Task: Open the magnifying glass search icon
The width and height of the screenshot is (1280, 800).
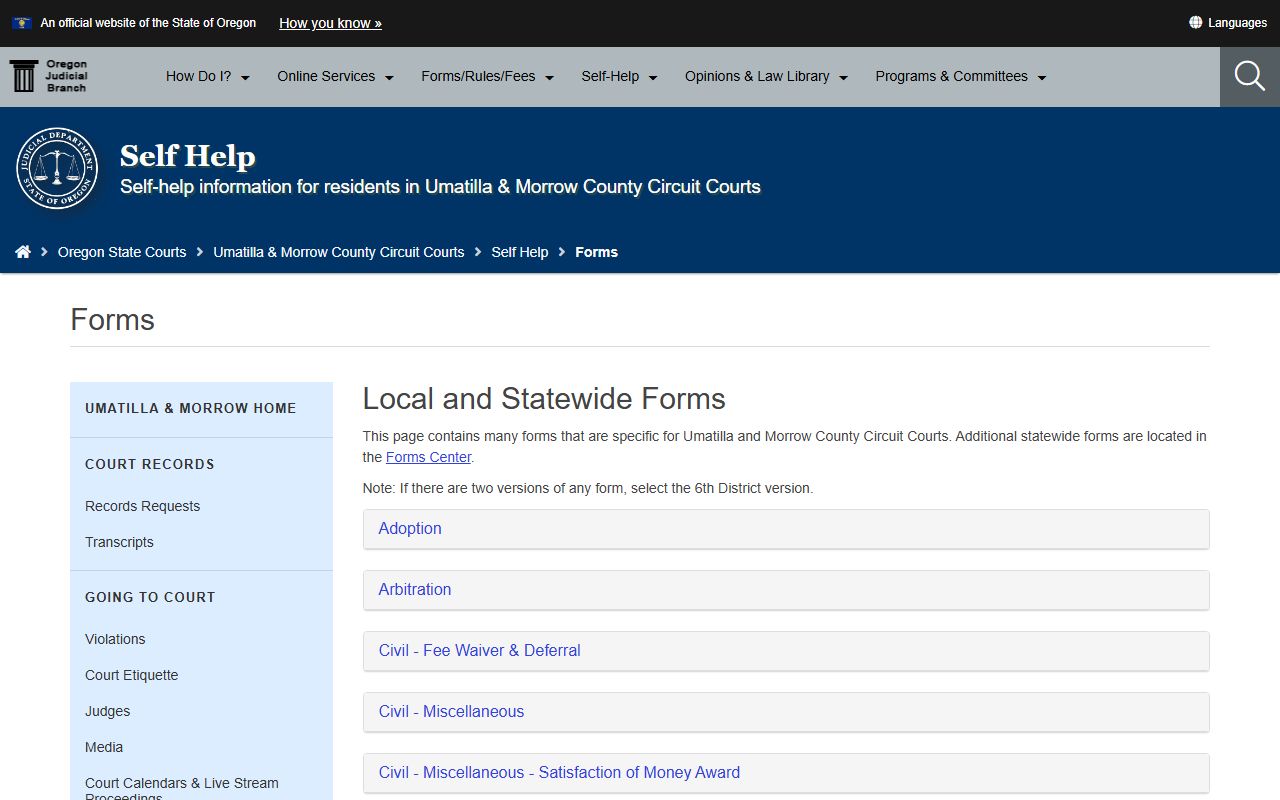Action: coord(1249,76)
